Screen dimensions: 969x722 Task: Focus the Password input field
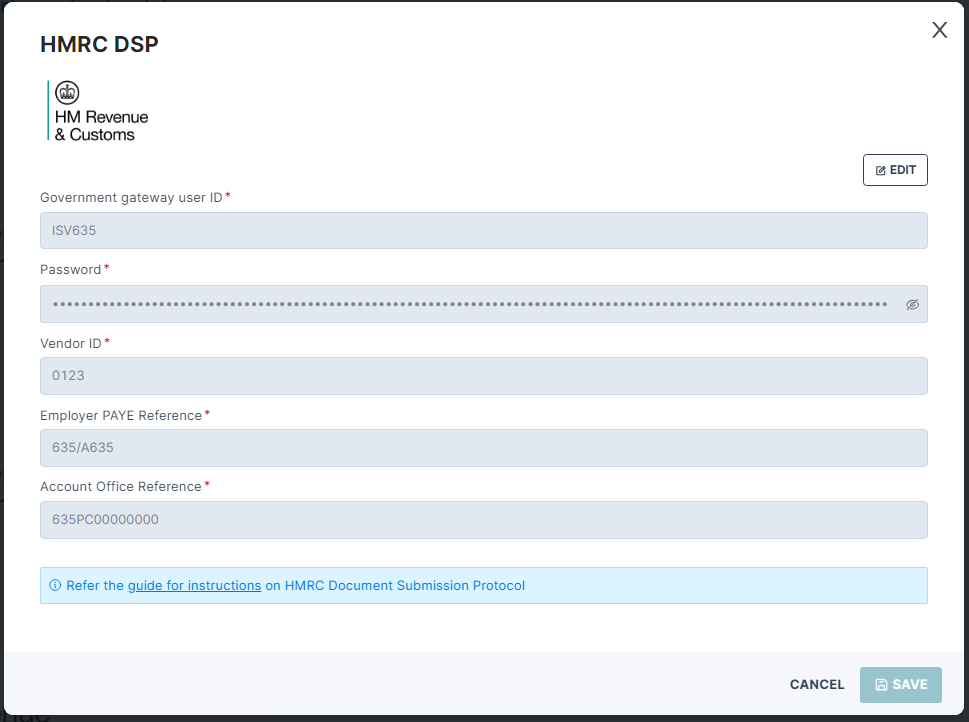(x=469, y=304)
